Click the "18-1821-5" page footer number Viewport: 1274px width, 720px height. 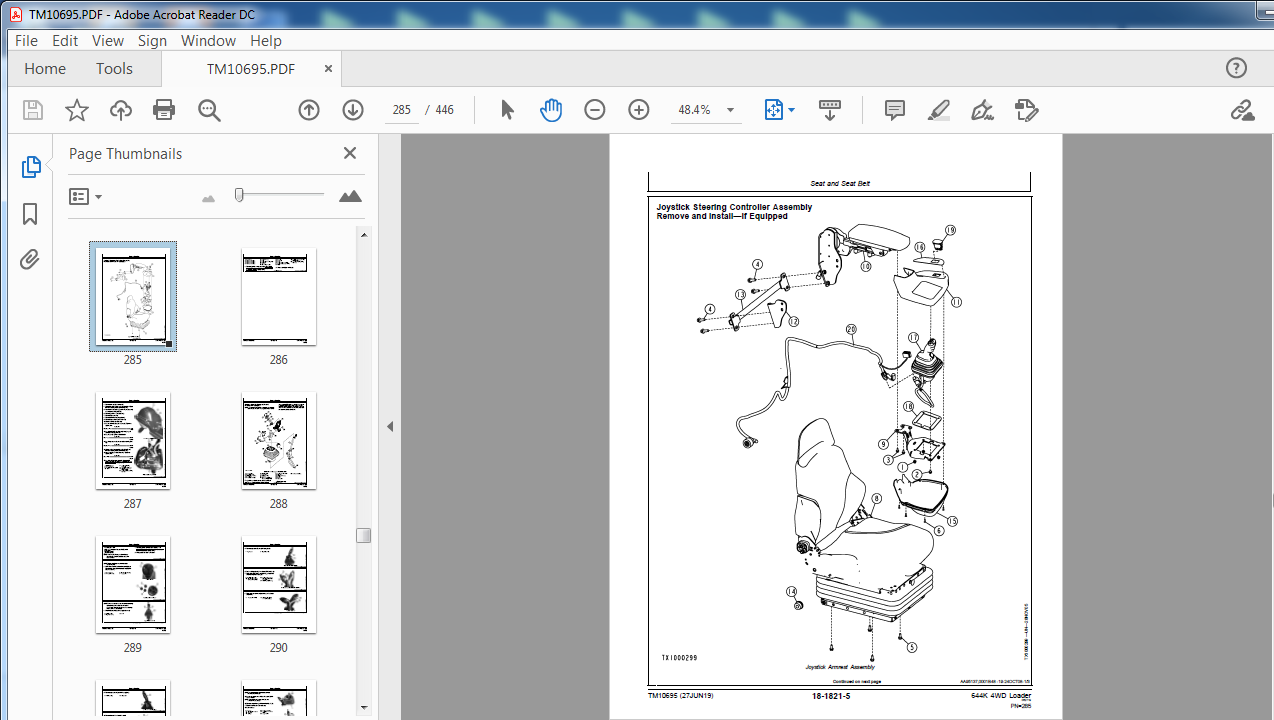pyautogui.click(x=832, y=696)
